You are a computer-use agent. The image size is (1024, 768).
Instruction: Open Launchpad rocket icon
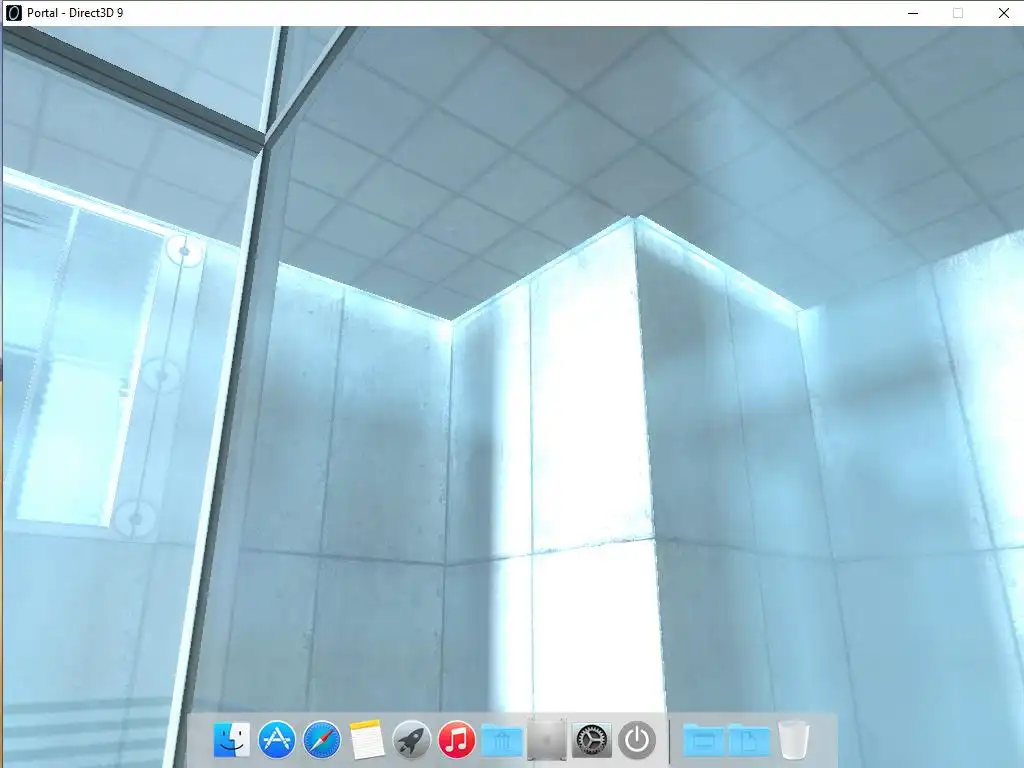[x=411, y=740]
